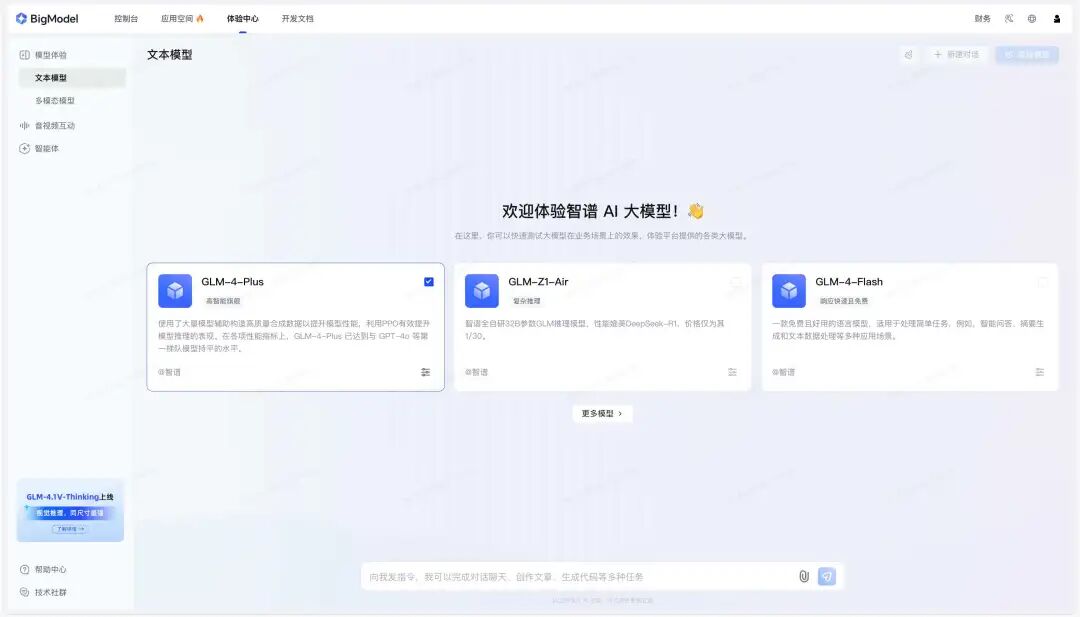
Task: Click 了解详情 on the promo banner
Action: click(70, 529)
